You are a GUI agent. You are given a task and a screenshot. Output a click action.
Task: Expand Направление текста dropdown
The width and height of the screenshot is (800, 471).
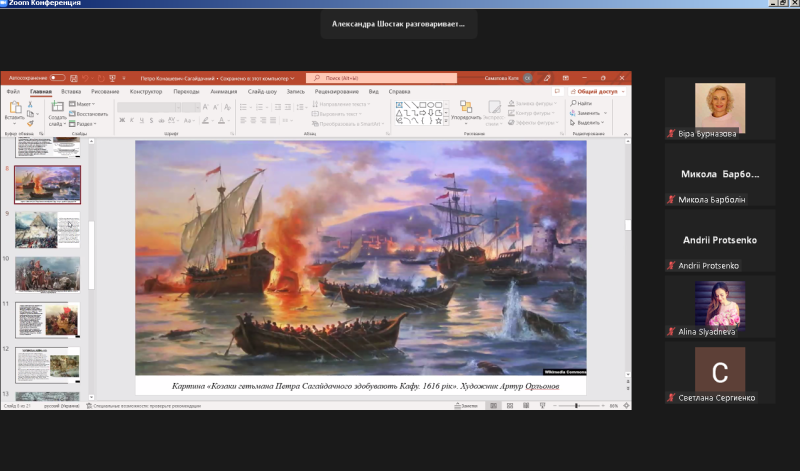click(341, 104)
